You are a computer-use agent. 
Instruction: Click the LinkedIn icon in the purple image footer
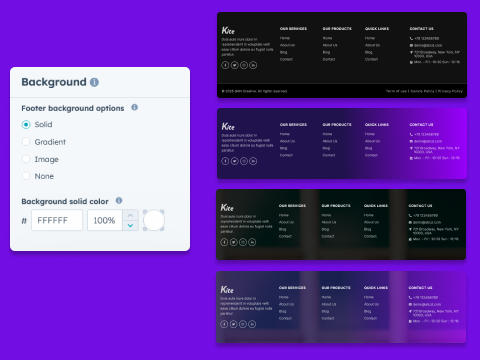click(252, 324)
